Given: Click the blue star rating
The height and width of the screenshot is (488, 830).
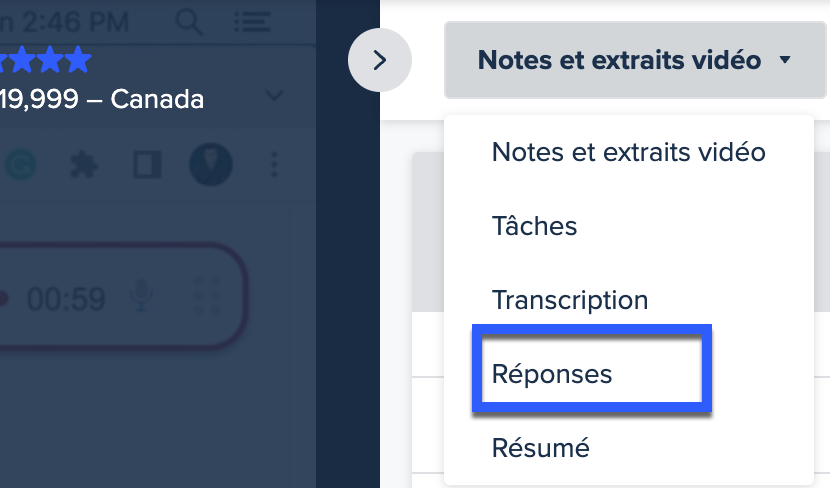Looking at the screenshot, I should pos(46,59).
